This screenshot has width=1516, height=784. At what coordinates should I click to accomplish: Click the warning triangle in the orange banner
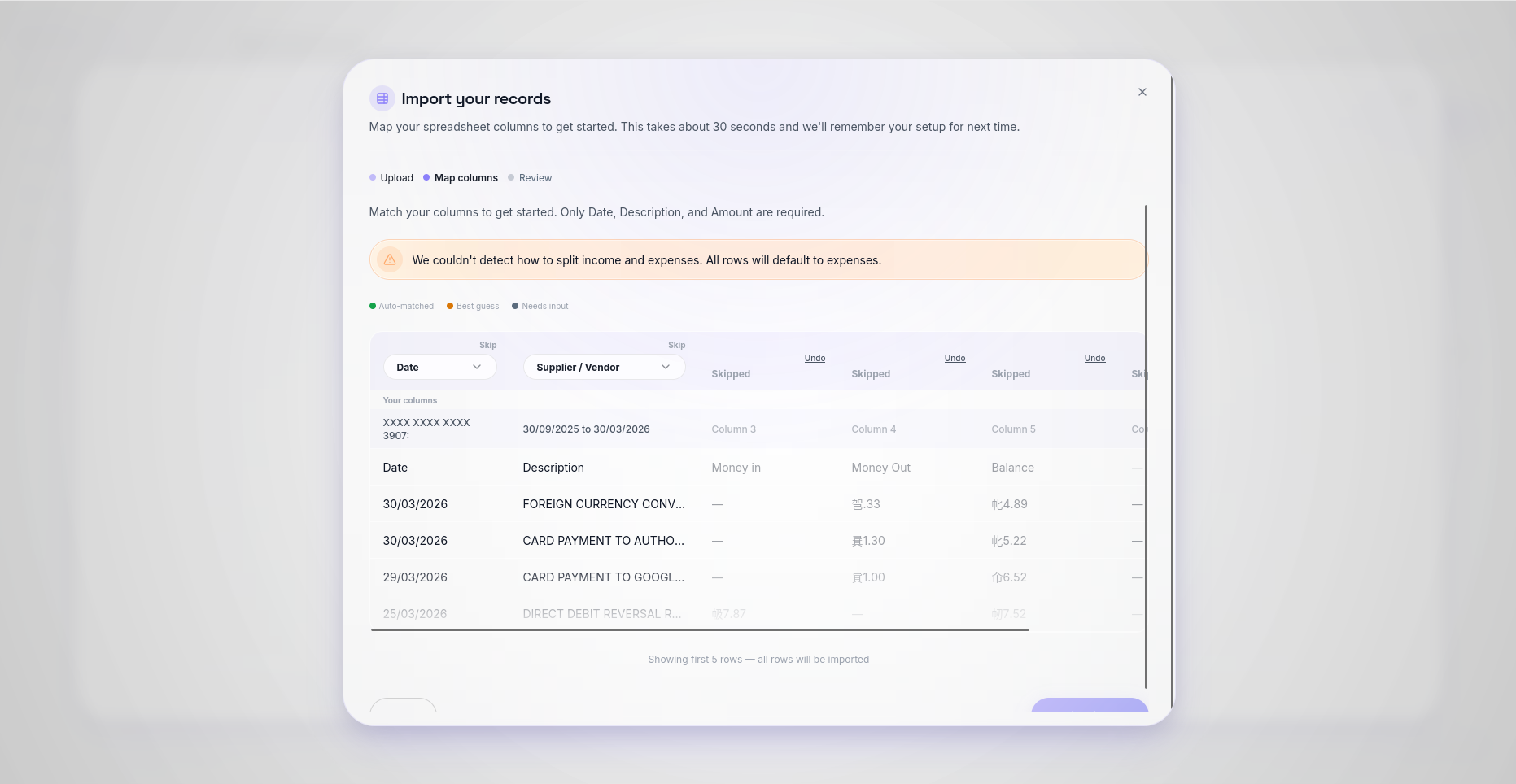[391, 259]
